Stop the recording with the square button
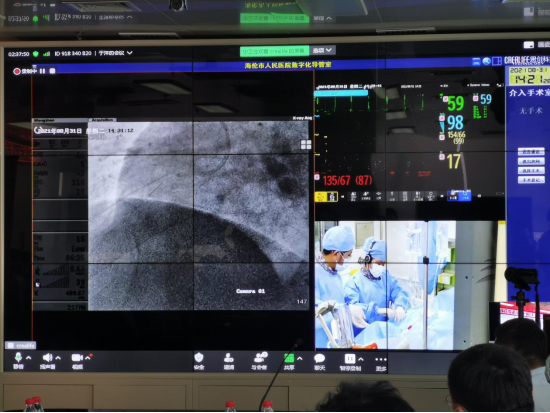 coord(52,71)
